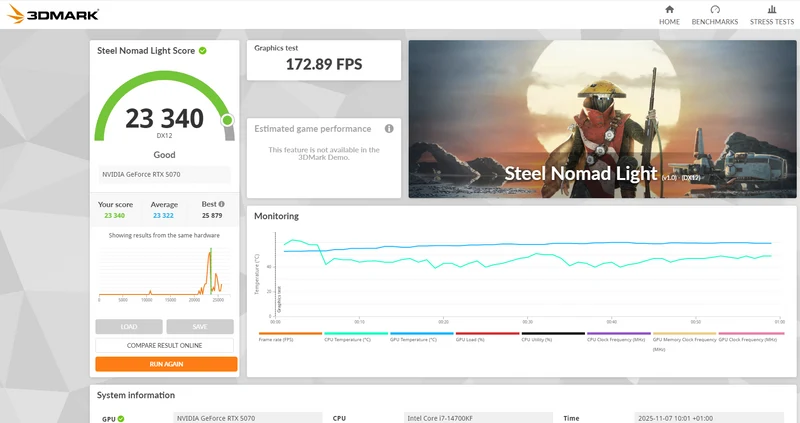The image size is (800, 423).
Task: Click the score gauge indicator dot
Action: point(227,120)
